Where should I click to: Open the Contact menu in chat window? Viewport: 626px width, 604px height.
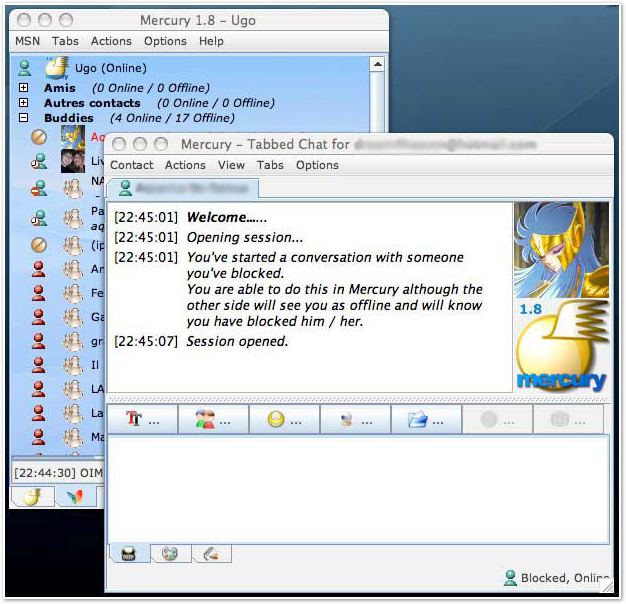pos(132,165)
